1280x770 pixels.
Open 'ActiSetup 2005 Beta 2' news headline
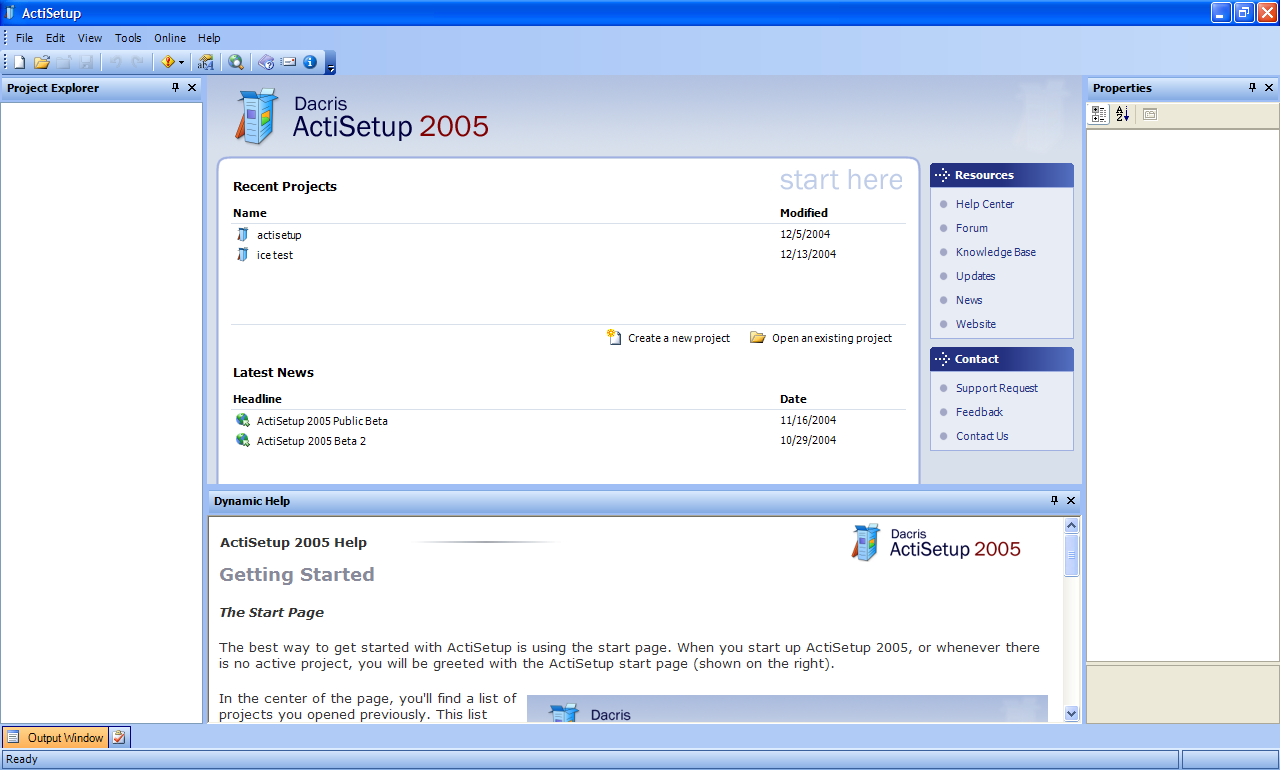[311, 441]
